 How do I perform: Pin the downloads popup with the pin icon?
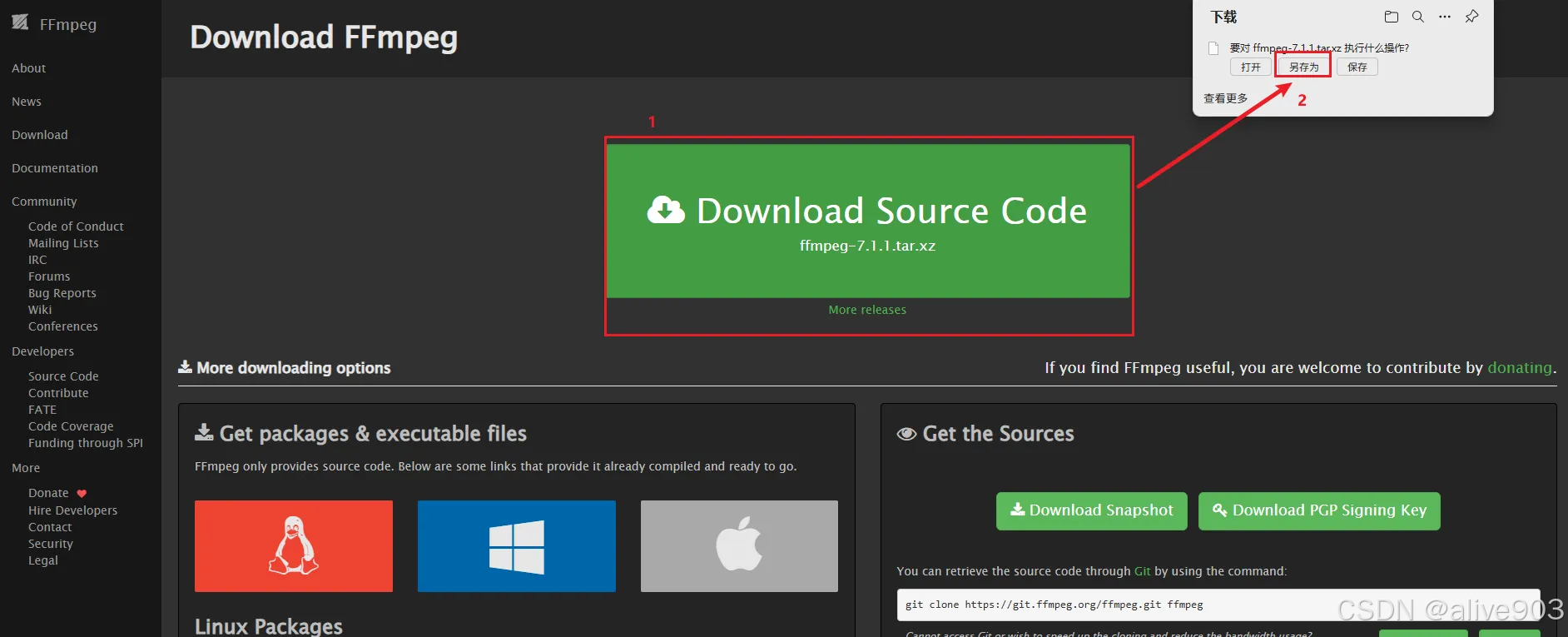point(1471,17)
